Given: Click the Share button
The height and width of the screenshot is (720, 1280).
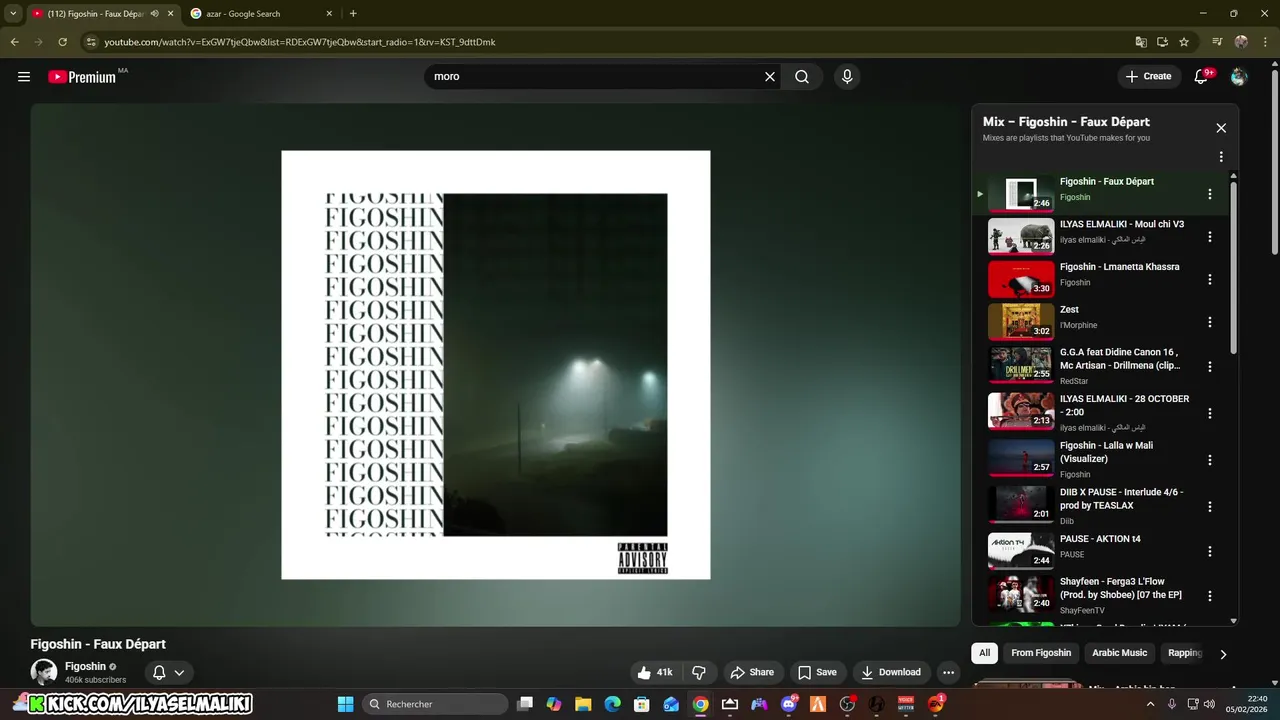Looking at the screenshot, I should (752, 673).
